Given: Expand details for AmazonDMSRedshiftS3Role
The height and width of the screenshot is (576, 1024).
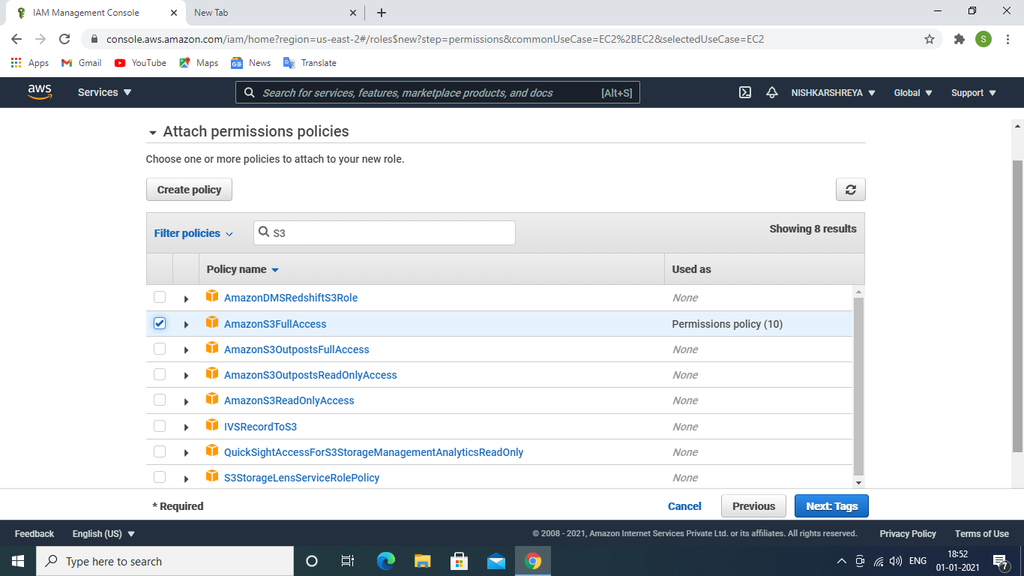Looking at the screenshot, I should click(x=186, y=296).
